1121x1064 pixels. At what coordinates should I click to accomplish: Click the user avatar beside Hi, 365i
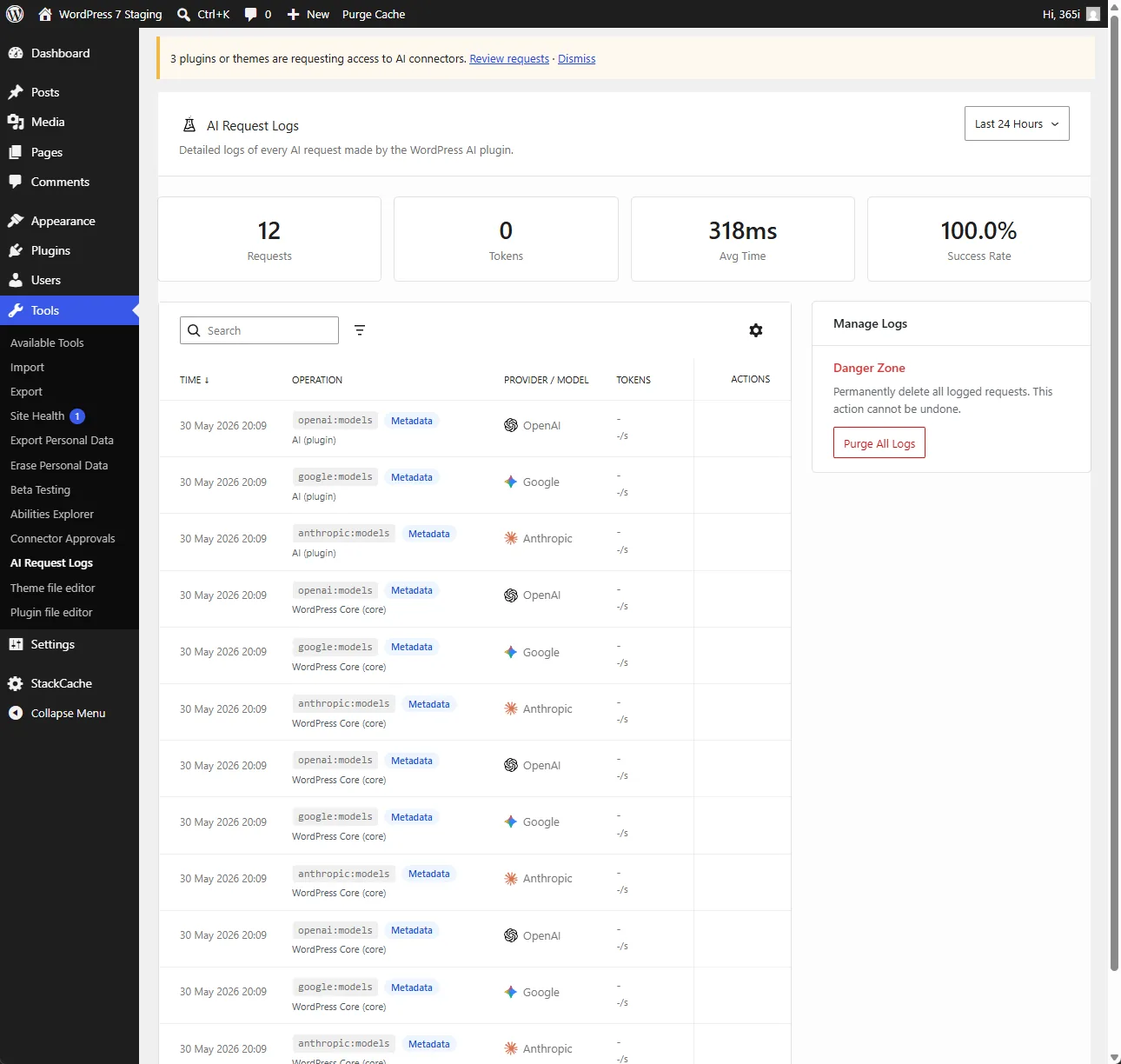[1093, 14]
